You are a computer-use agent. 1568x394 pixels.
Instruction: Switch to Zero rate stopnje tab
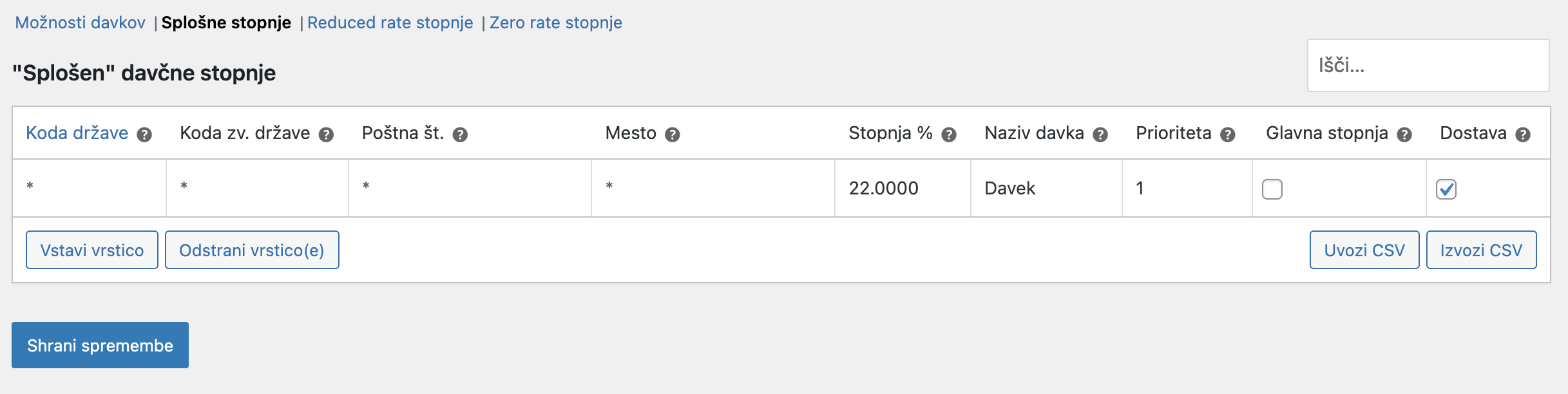pyautogui.click(x=556, y=23)
